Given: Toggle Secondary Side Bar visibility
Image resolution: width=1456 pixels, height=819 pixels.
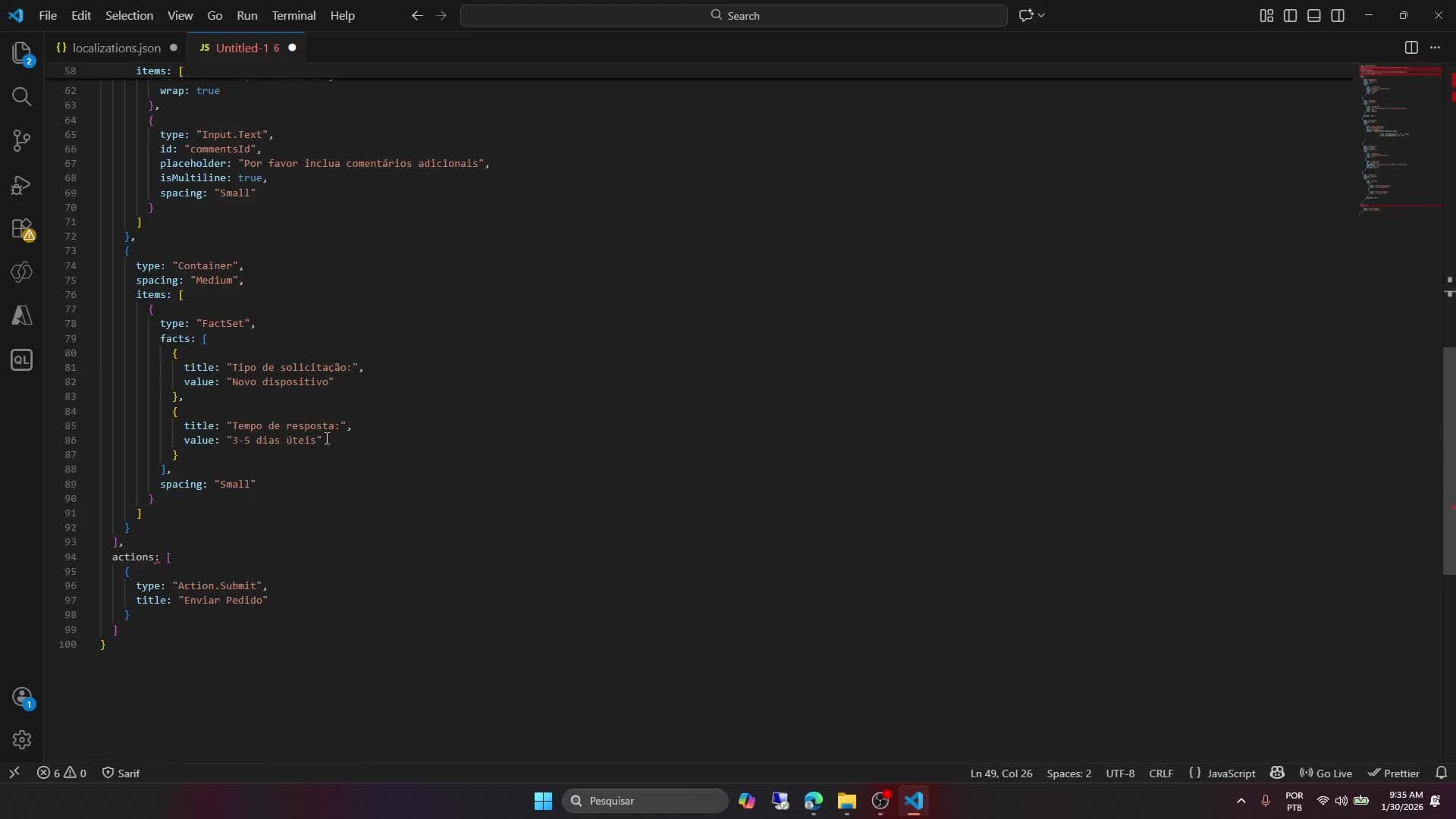Looking at the screenshot, I should [1338, 15].
